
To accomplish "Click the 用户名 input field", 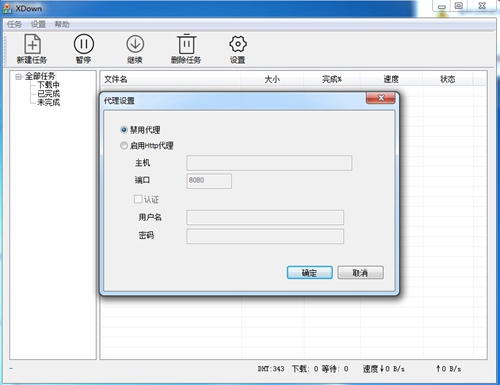I will 265,218.
